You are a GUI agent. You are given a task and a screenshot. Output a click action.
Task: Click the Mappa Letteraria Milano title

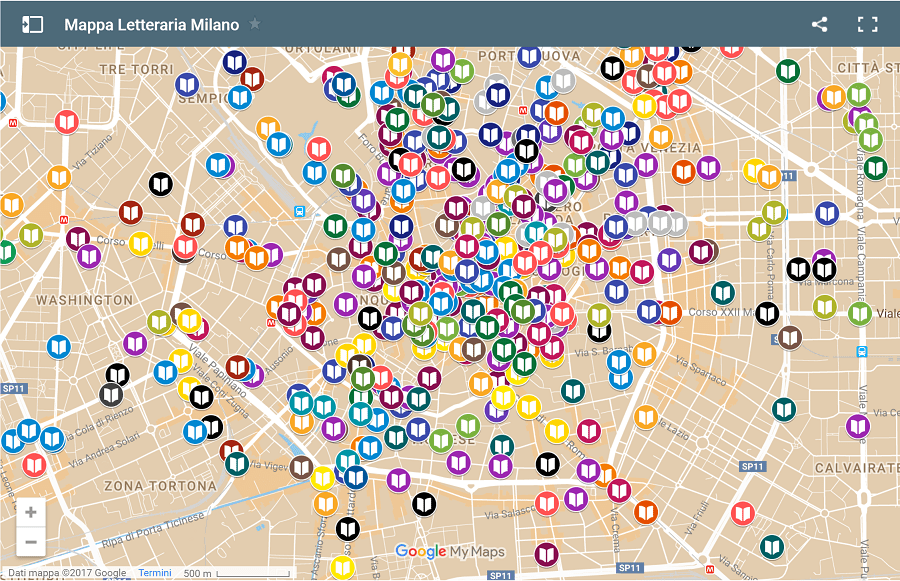[x=152, y=25]
